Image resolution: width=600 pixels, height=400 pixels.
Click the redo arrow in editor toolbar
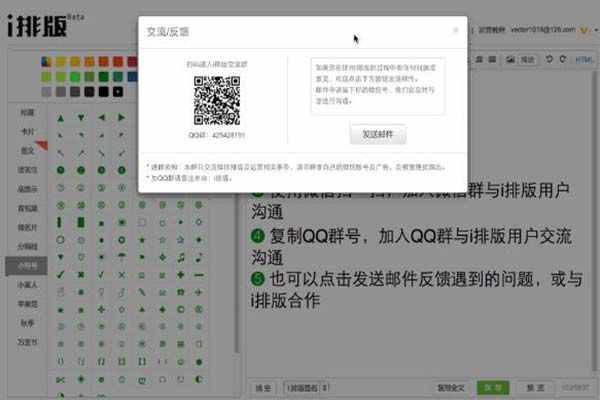point(563,59)
